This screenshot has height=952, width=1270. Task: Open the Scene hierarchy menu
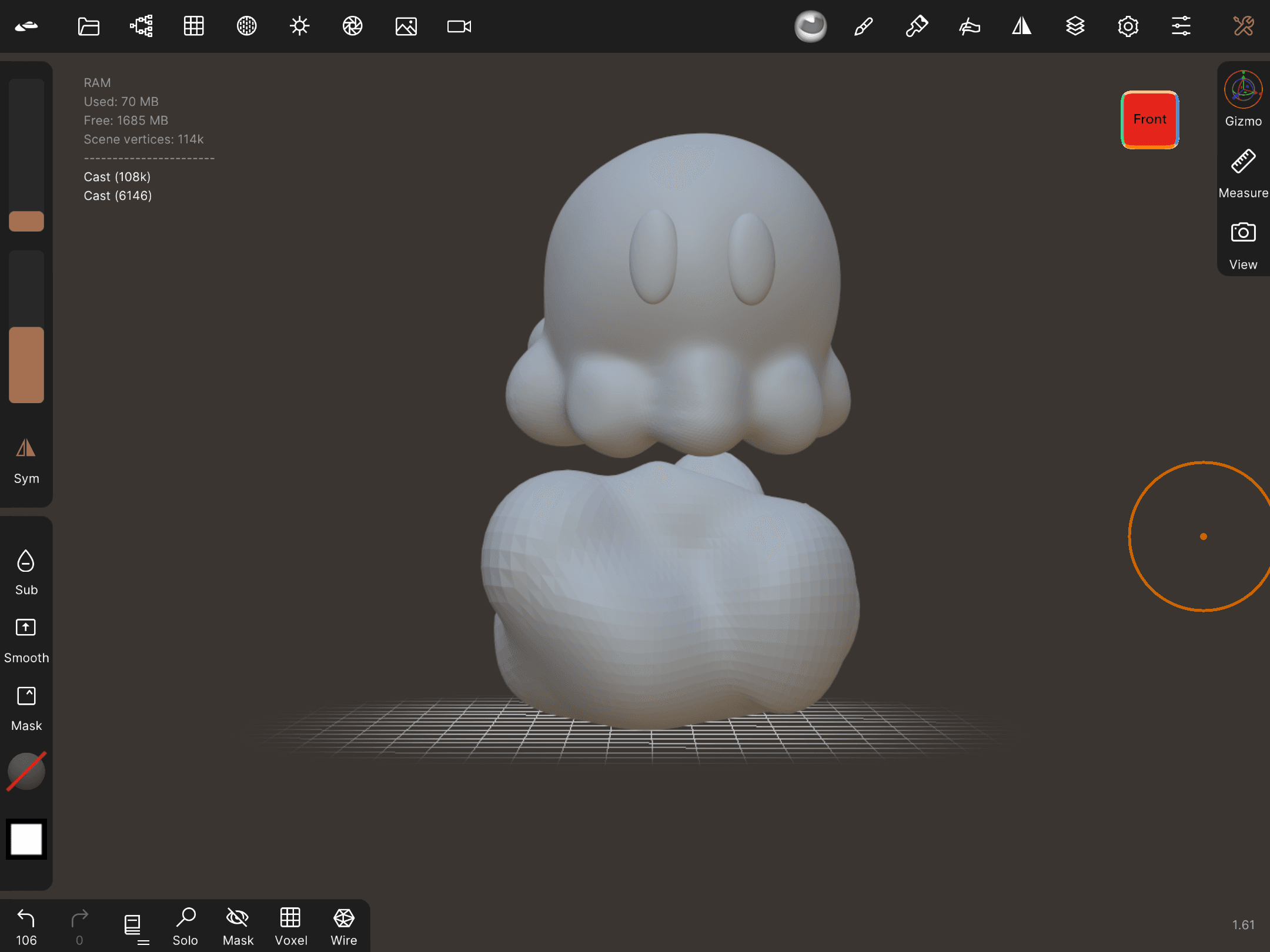click(x=141, y=26)
